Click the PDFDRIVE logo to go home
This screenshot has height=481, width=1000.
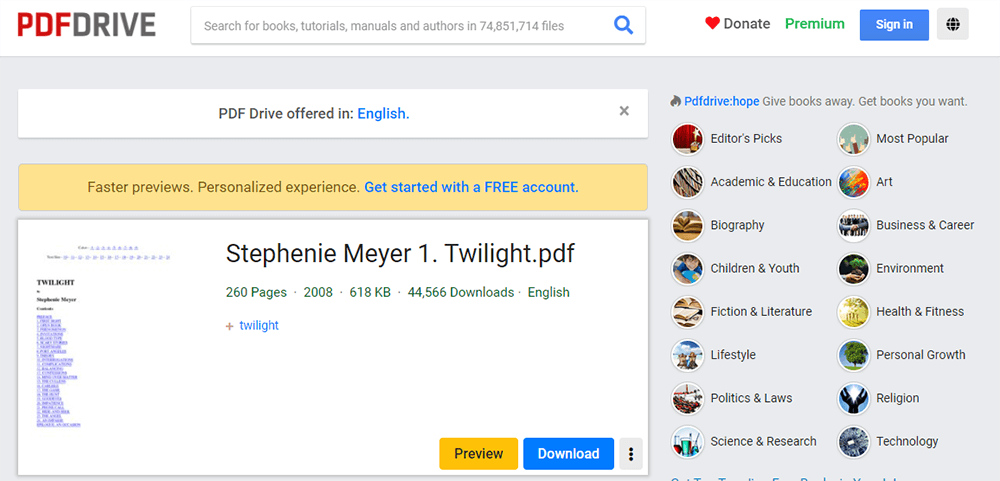(86, 25)
